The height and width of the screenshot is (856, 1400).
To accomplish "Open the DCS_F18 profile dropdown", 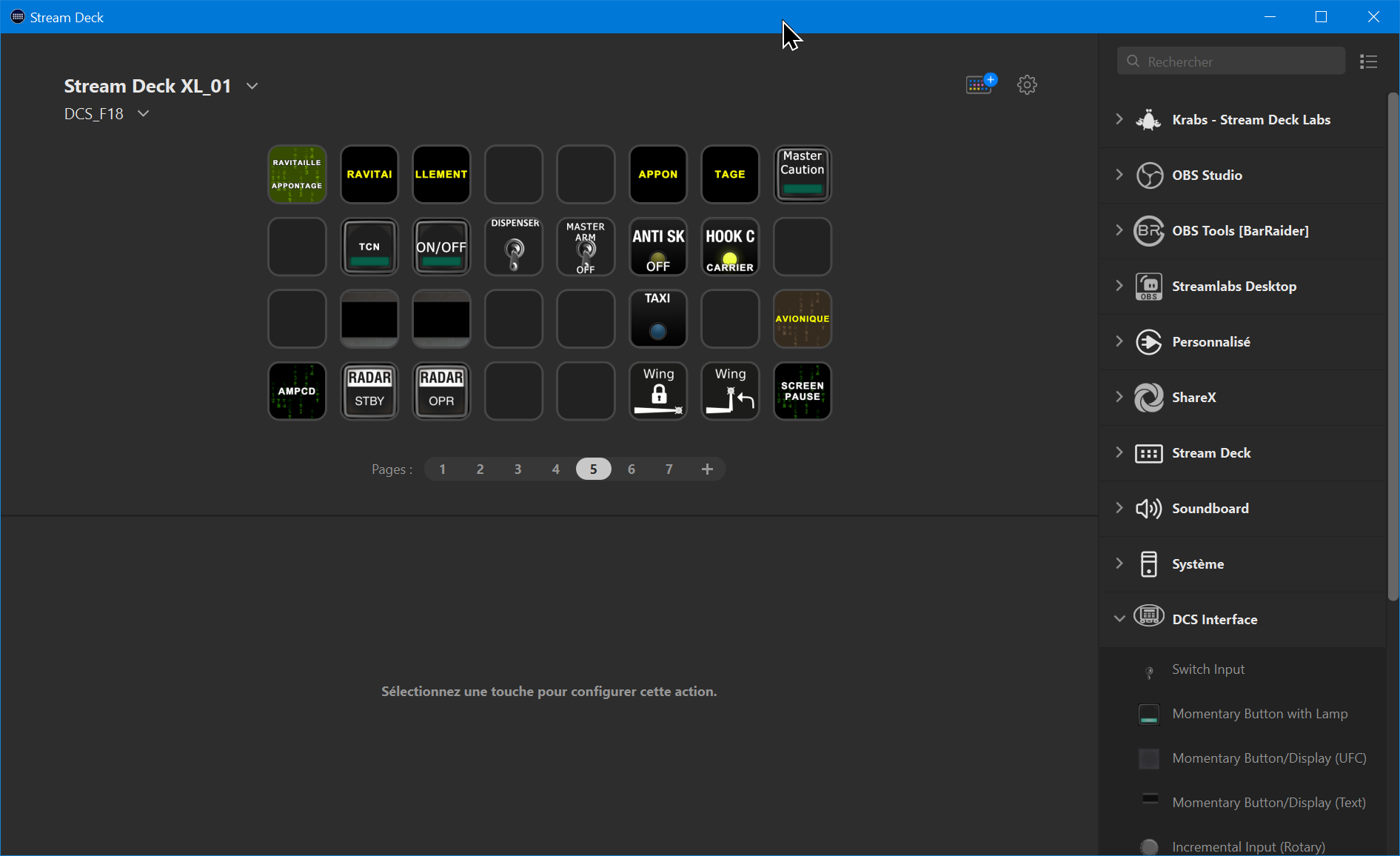I will point(144,113).
